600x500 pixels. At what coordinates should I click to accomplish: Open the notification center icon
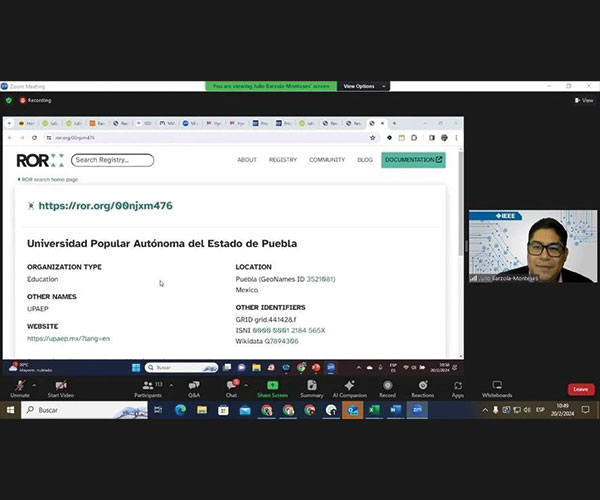click(585, 410)
